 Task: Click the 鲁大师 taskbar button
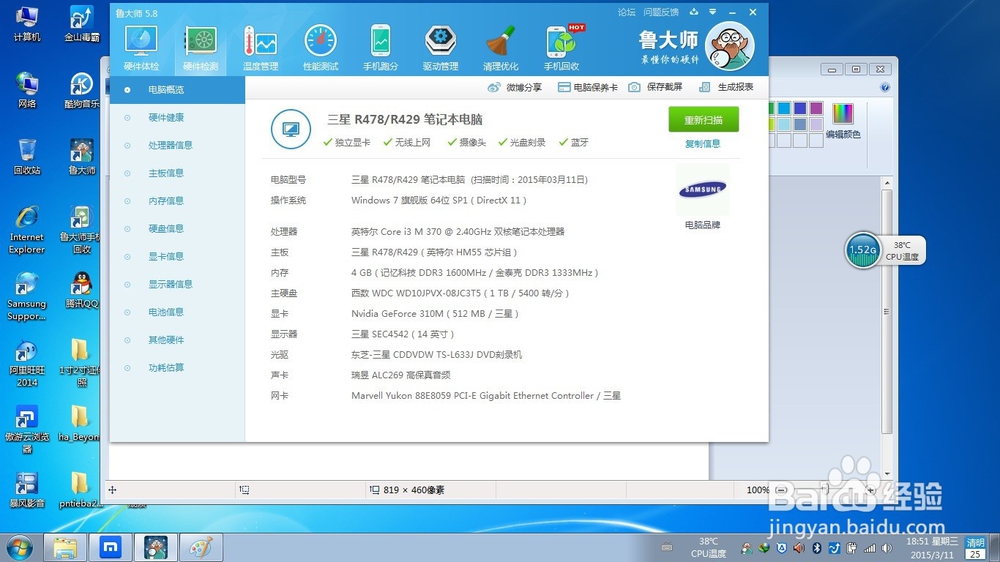(x=156, y=547)
